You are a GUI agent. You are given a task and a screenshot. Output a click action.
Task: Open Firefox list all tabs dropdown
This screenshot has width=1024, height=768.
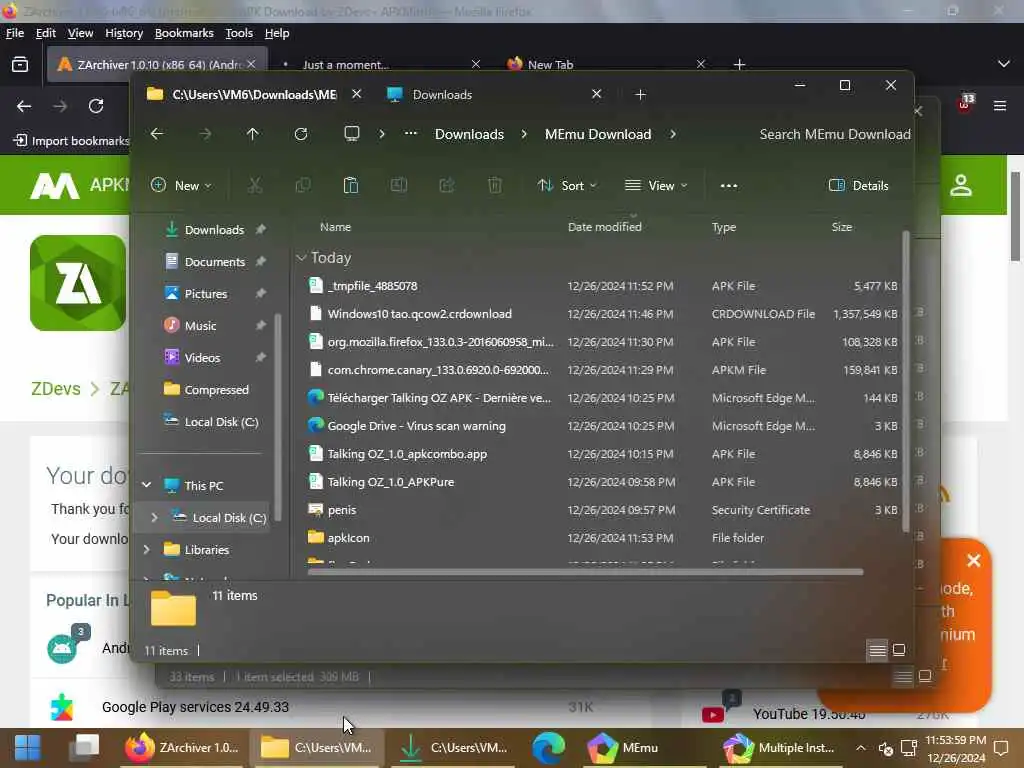(x=1004, y=64)
